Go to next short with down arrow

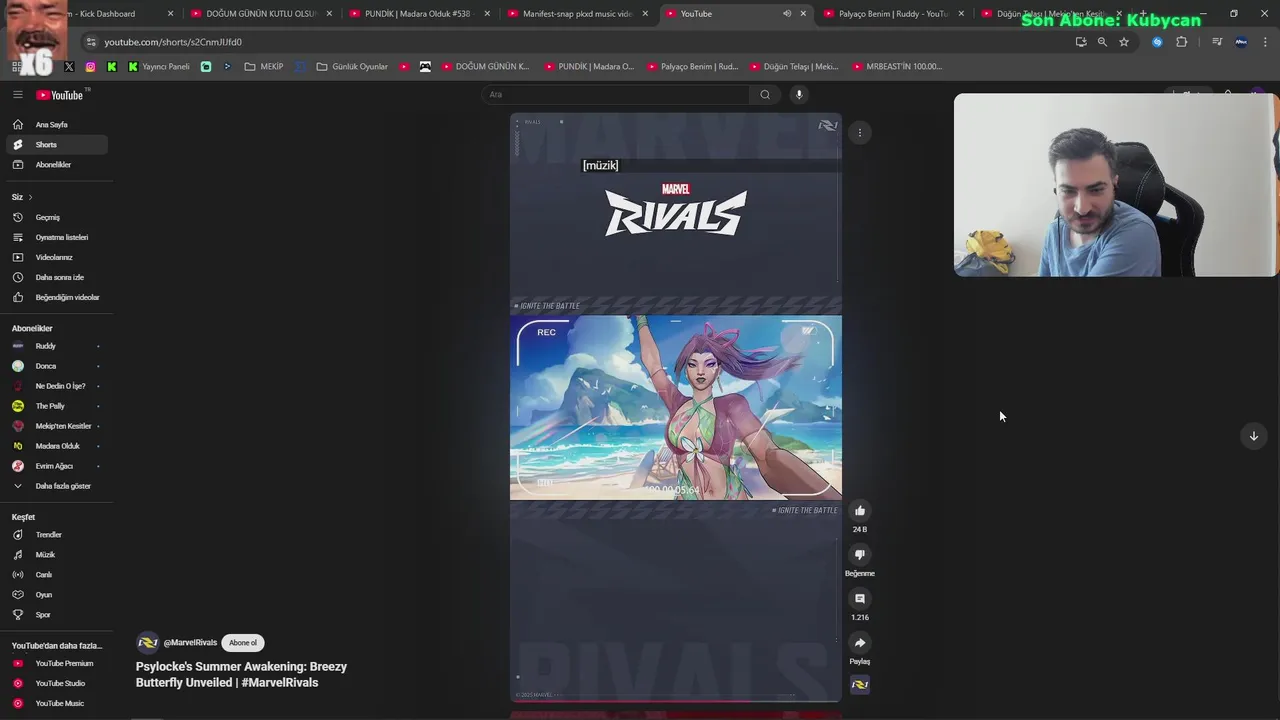1254,436
